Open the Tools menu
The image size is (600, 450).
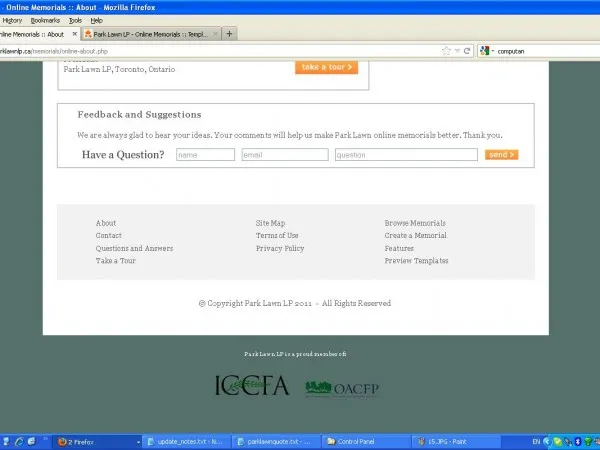75,20
